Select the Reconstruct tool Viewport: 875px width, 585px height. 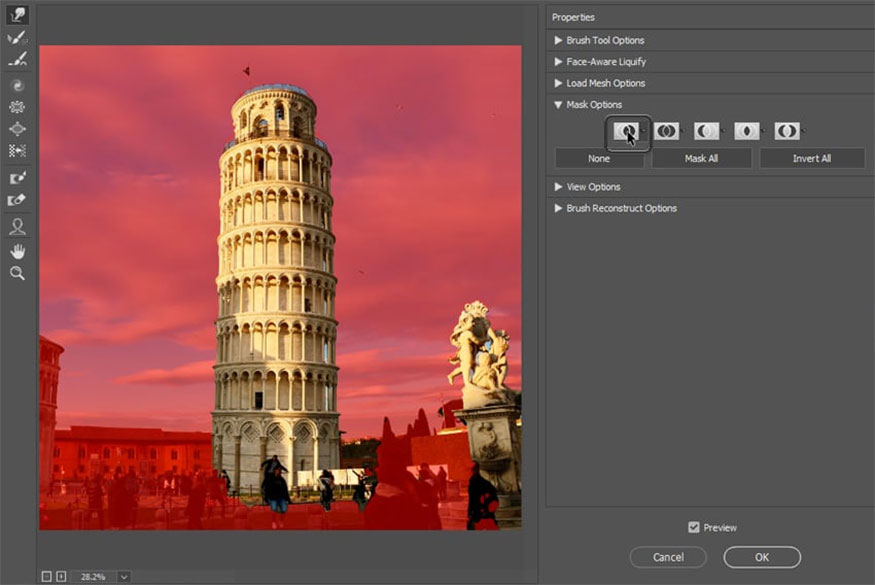click(x=17, y=38)
